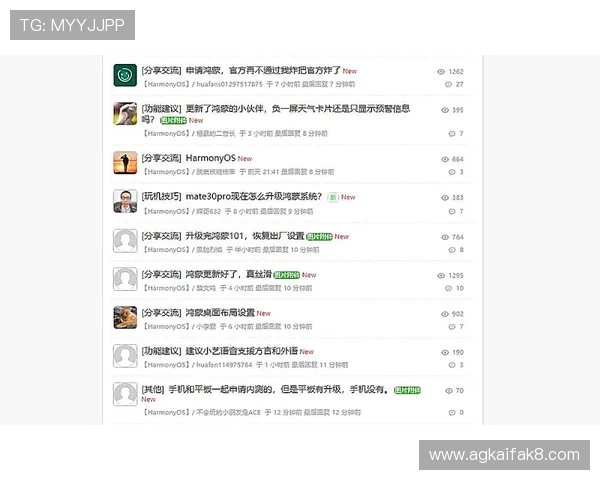This screenshot has width=600, height=480.
Task: Click reply bubble icon on HarmonyOS titled thread
Action: pyautogui.click(x=452, y=172)
